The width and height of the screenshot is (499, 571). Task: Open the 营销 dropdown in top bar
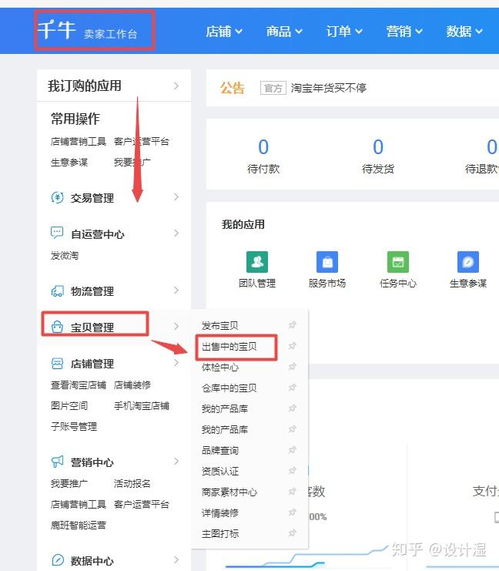point(404,31)
